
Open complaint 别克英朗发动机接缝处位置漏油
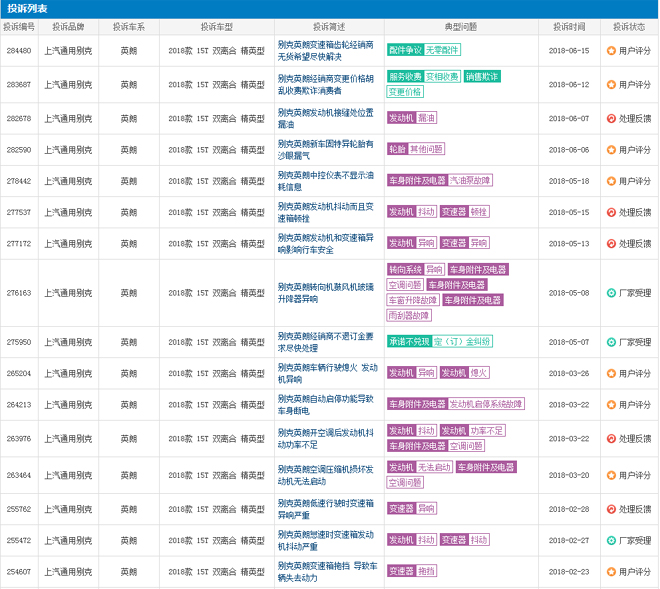[325, 119]
